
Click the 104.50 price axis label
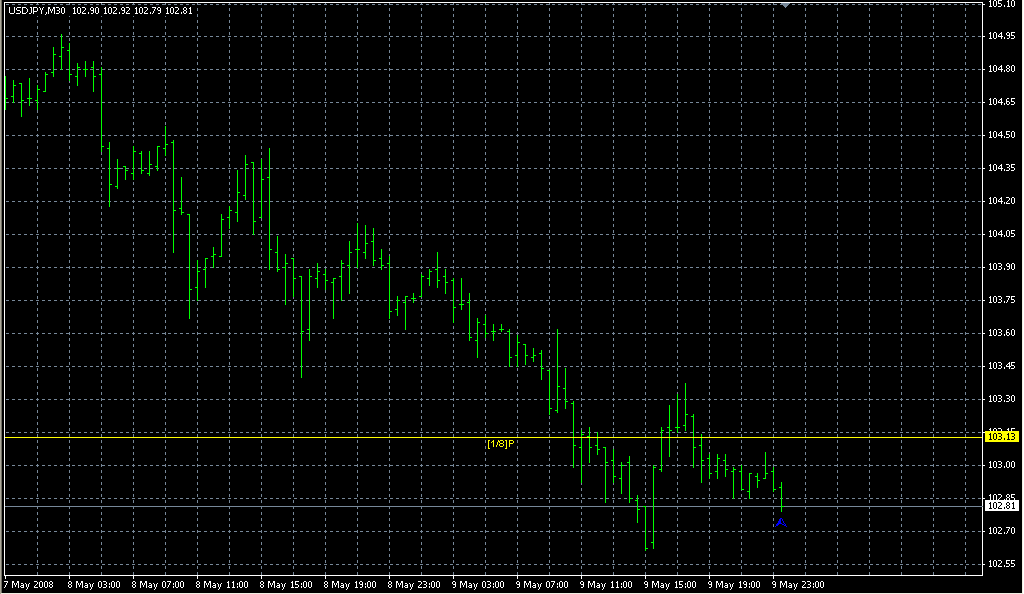tap(1002, 135)
